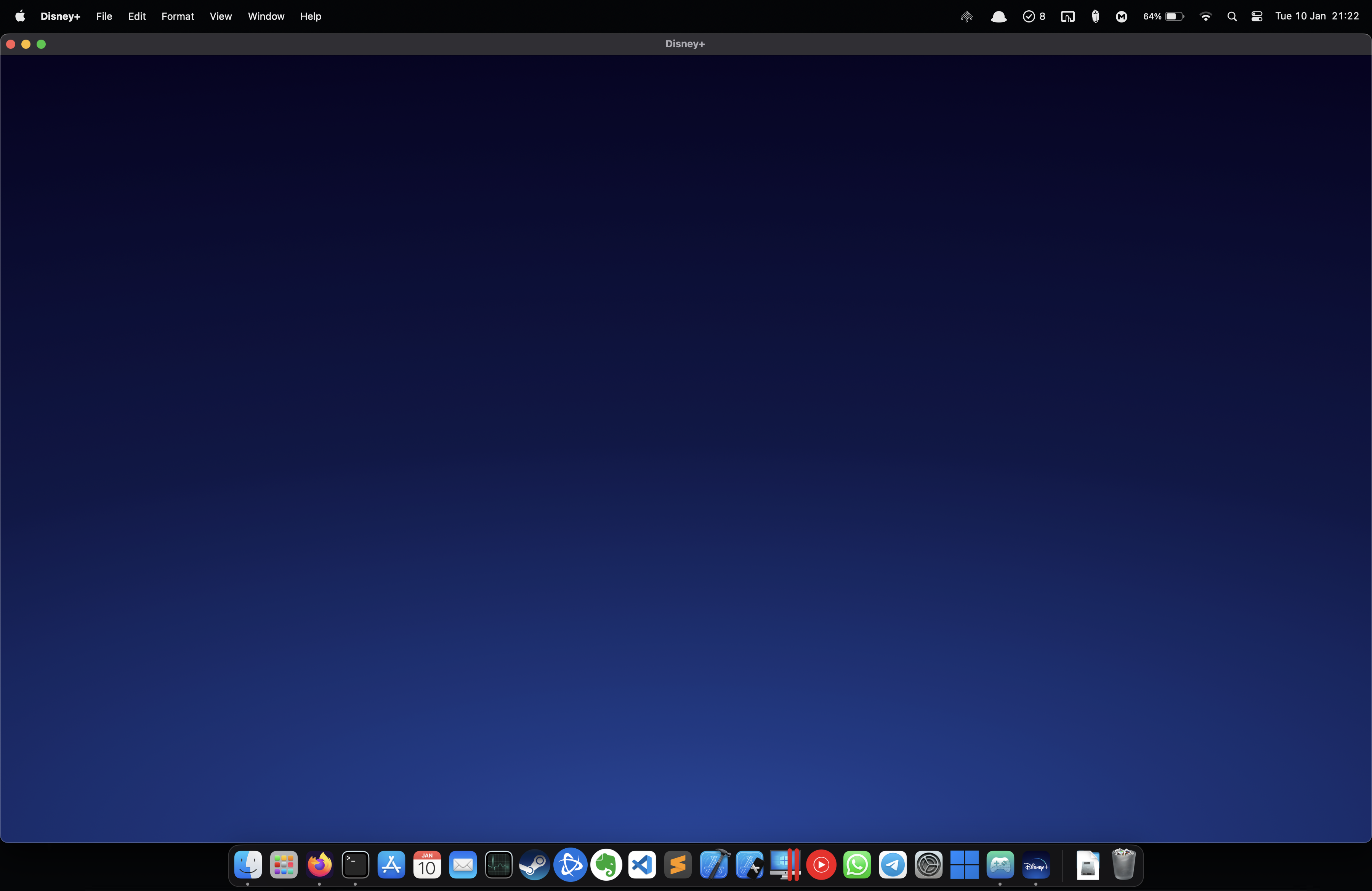Open the Format menu

178,16
